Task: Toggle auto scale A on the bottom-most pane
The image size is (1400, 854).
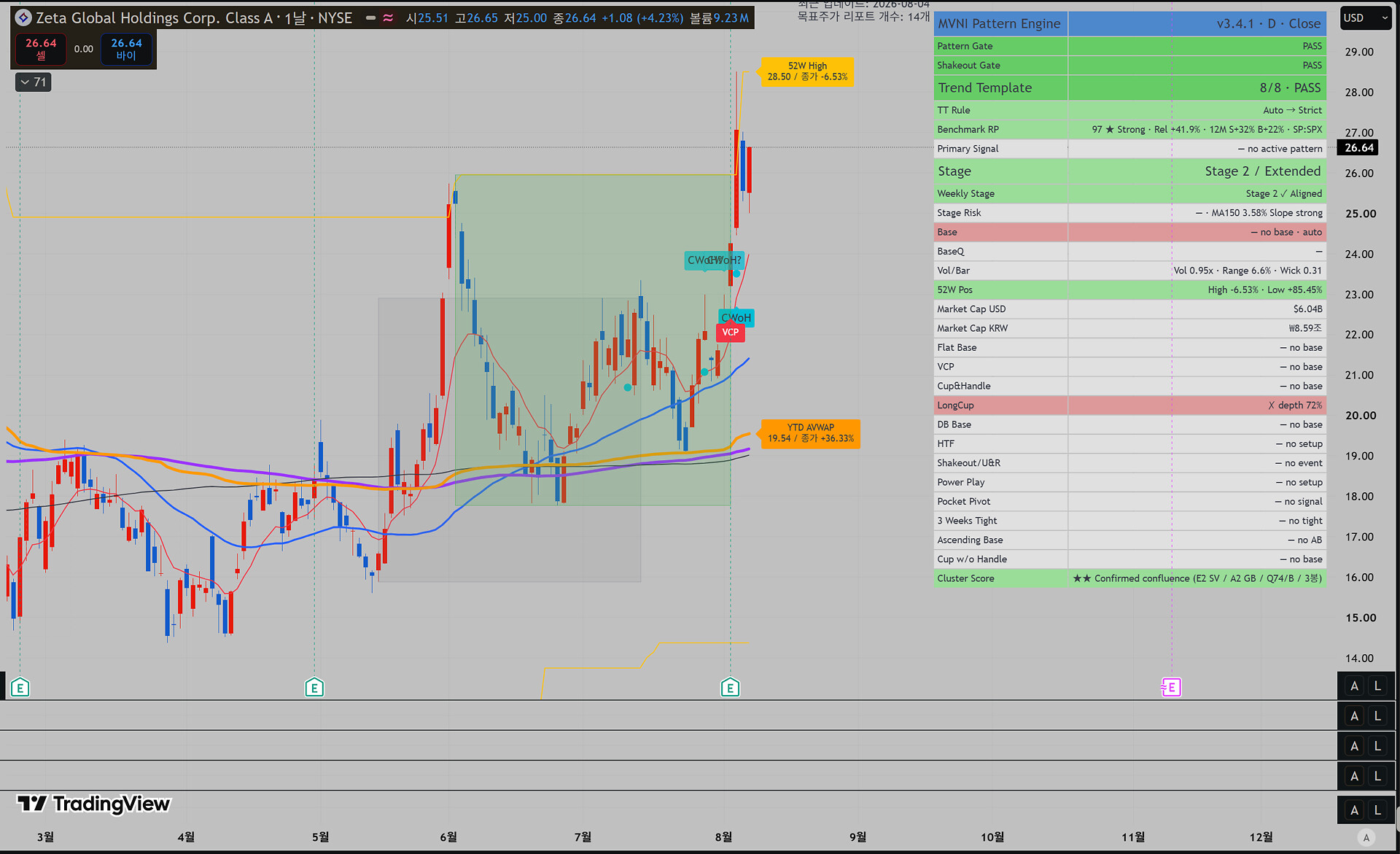Action: pos(1354,810)
